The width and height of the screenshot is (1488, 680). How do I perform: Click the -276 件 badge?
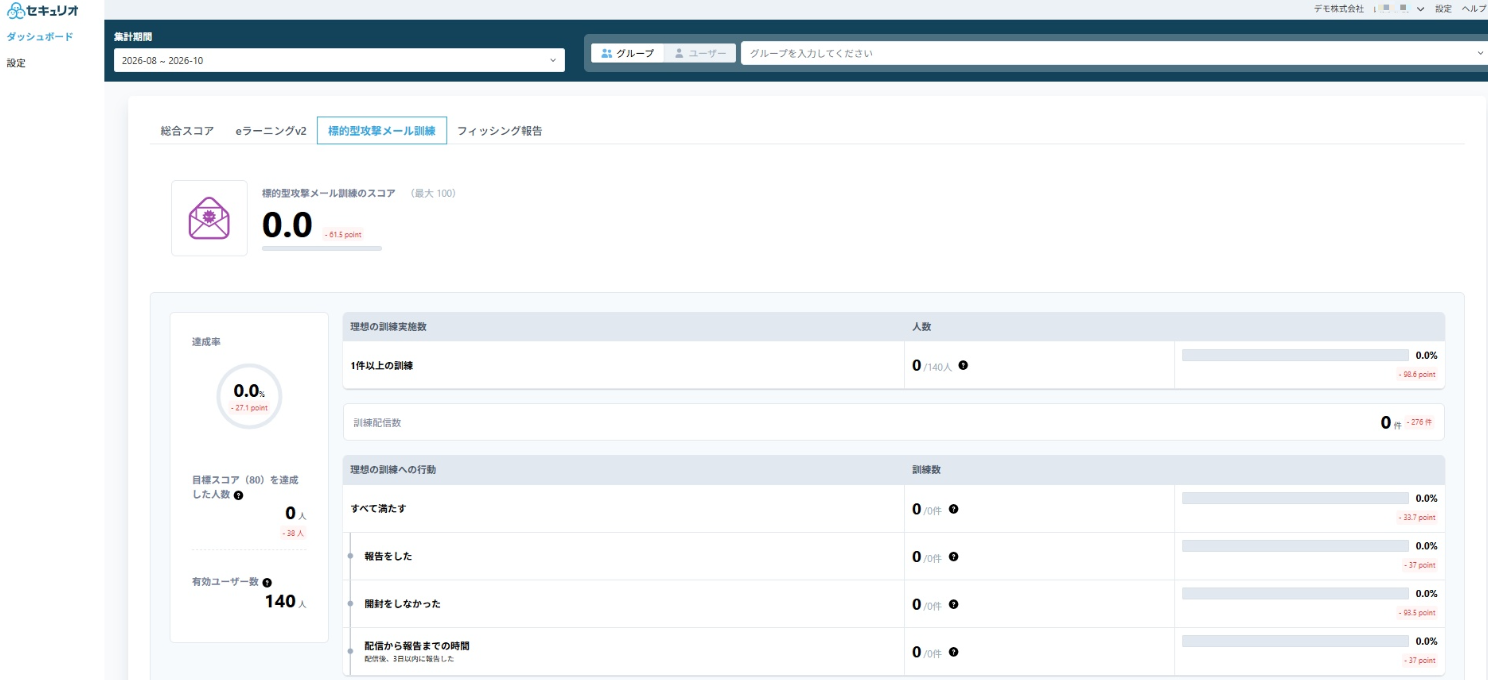pos(1420,422)
